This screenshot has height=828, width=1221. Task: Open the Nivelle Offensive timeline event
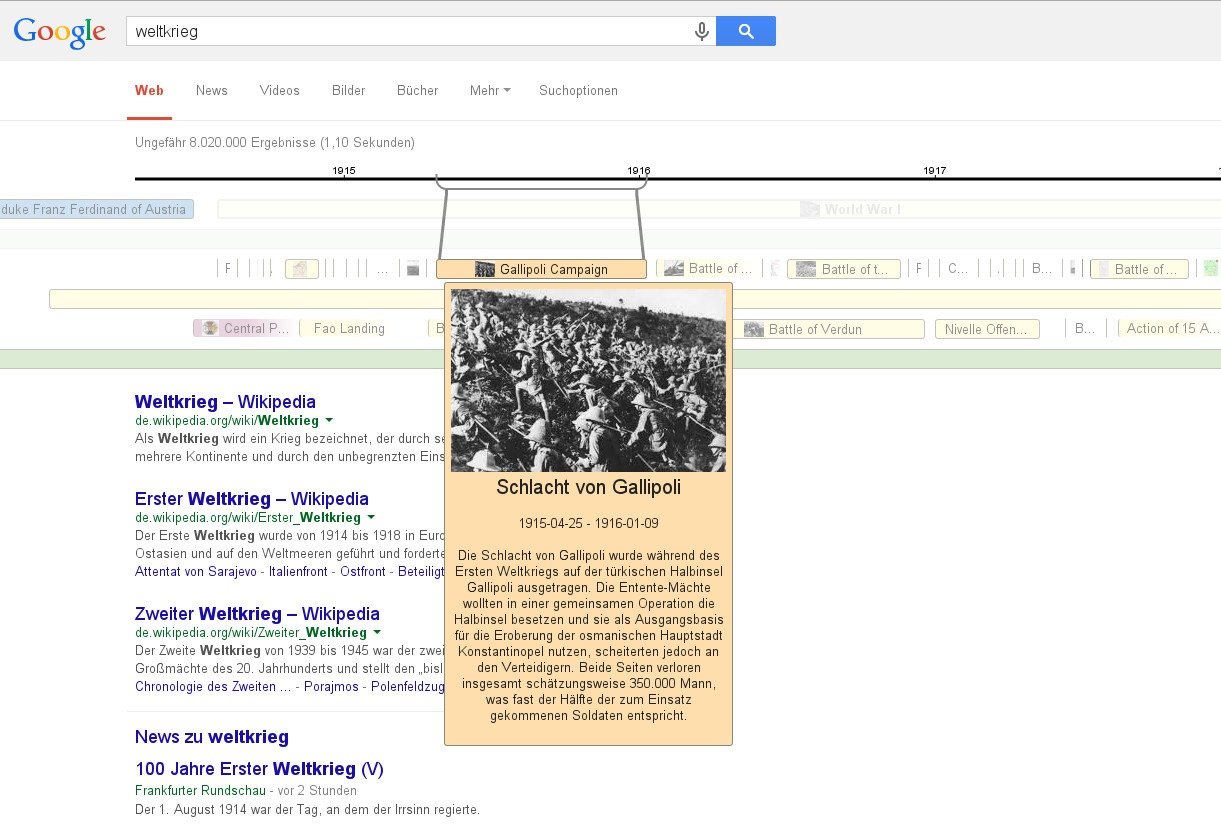(x=986, y=329)
